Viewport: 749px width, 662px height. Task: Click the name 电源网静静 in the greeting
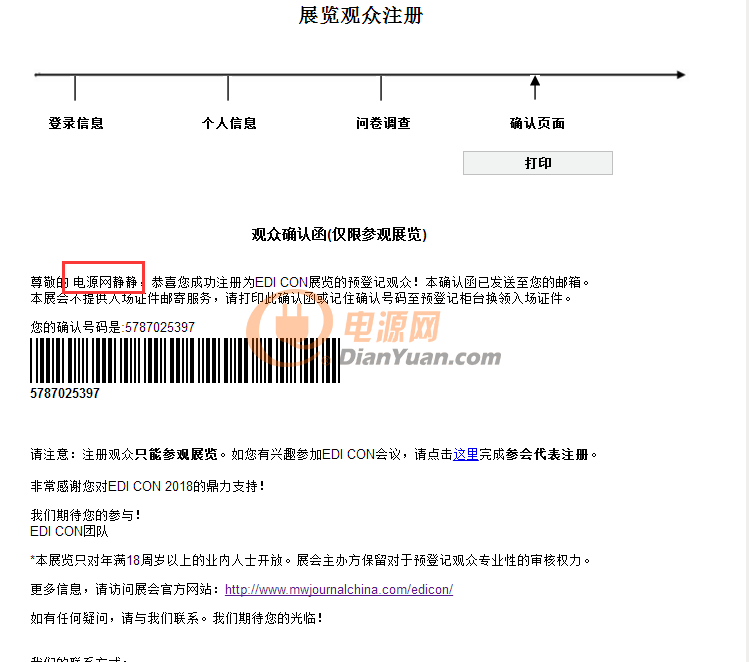[105, 282]
